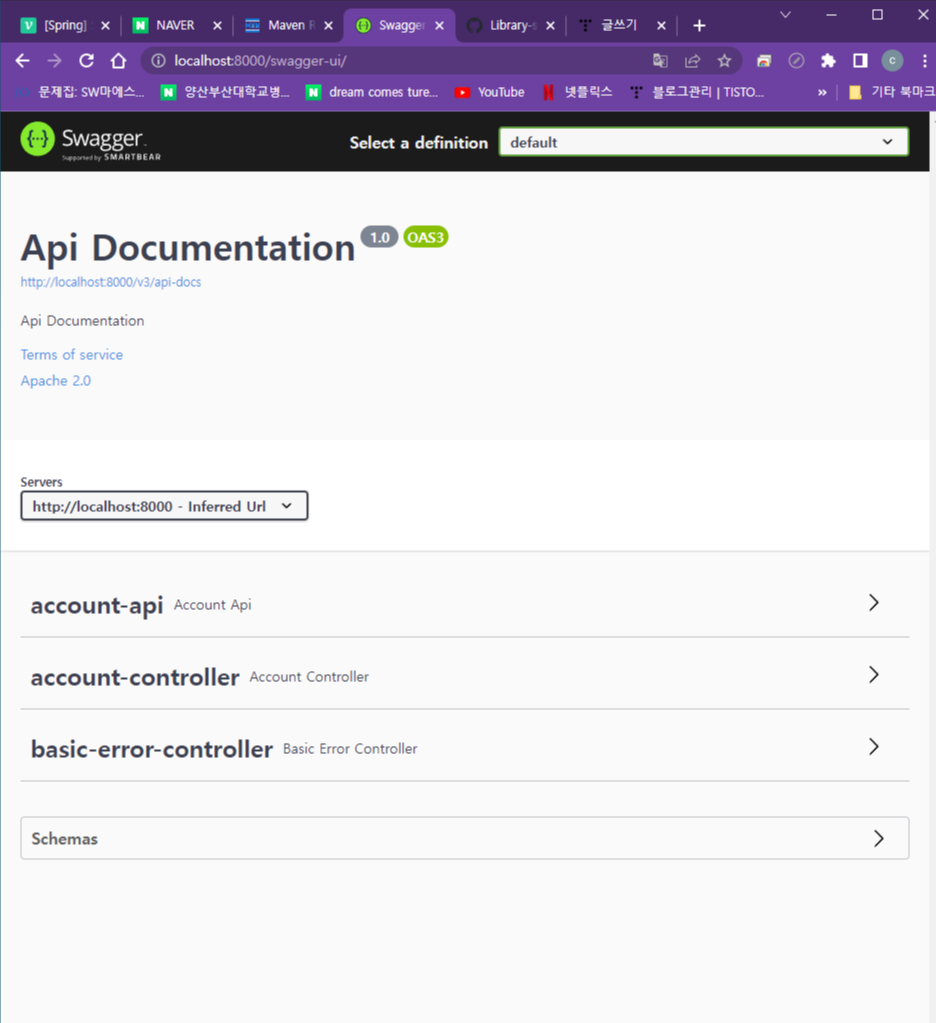936x1023 pixels.
Task: Reload the page with the refresh icon
Action: (x=85, y=60)
